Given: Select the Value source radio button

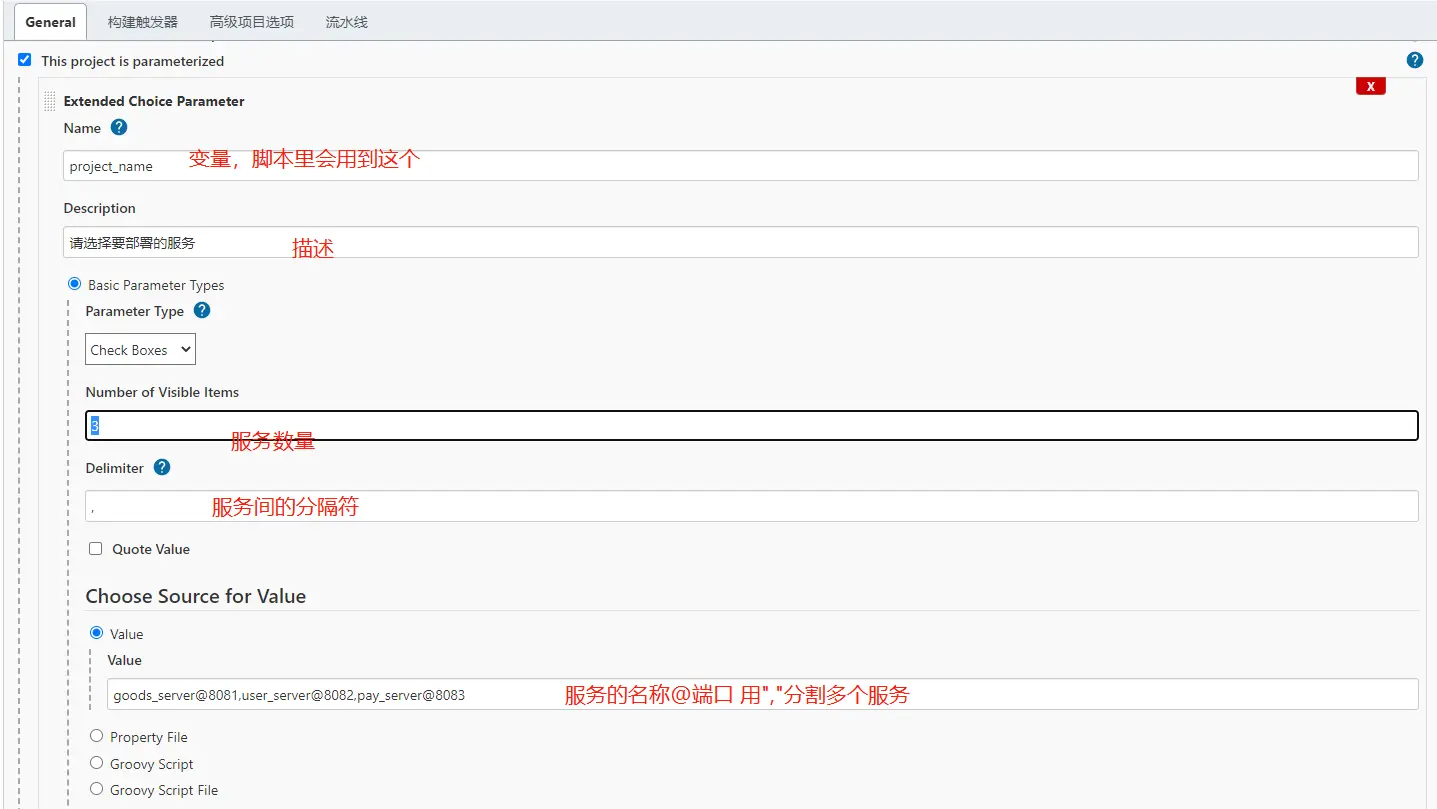Looking at the screenshot, I should tap(97, 634).
